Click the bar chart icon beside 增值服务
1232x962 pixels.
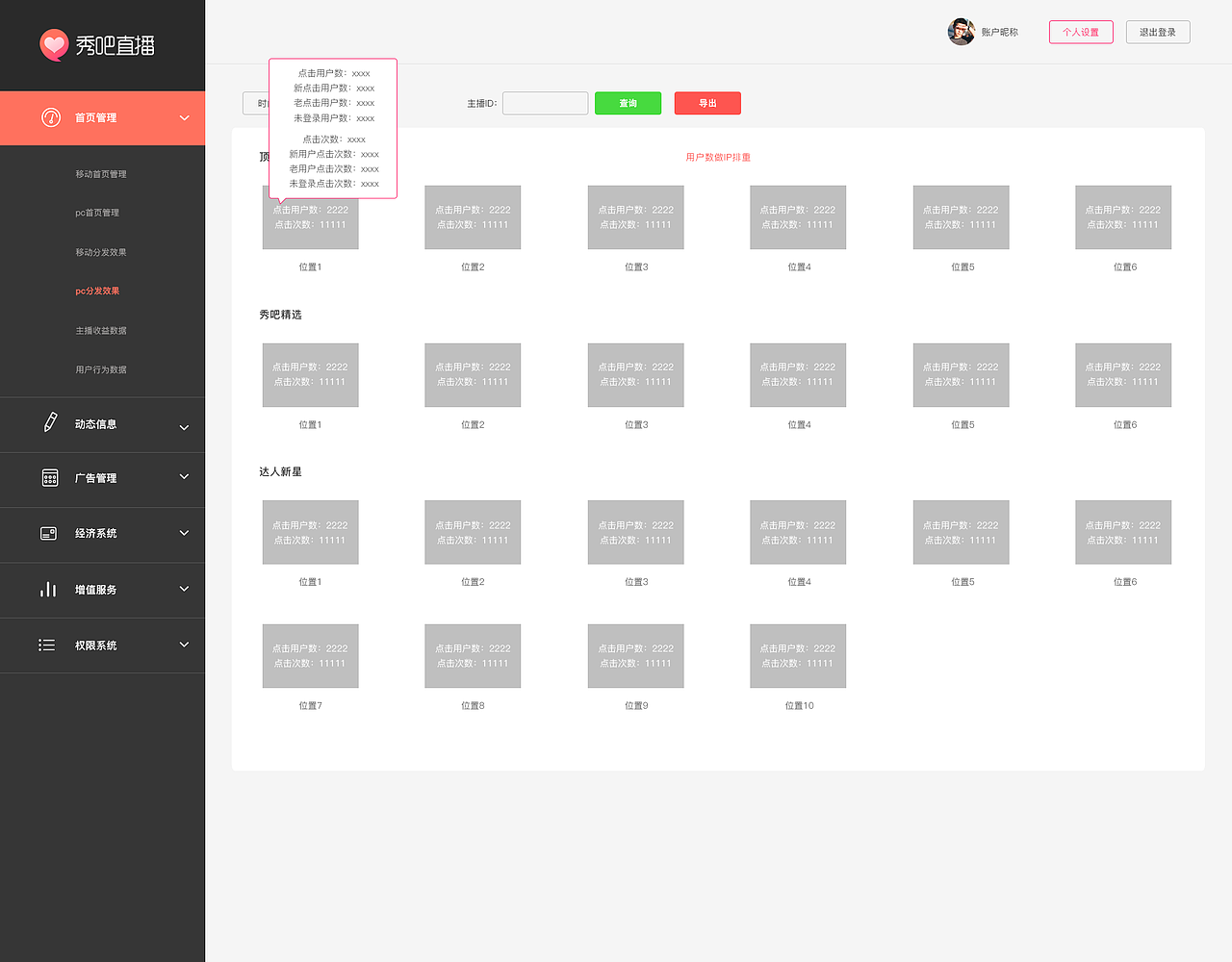click(48, 589)
